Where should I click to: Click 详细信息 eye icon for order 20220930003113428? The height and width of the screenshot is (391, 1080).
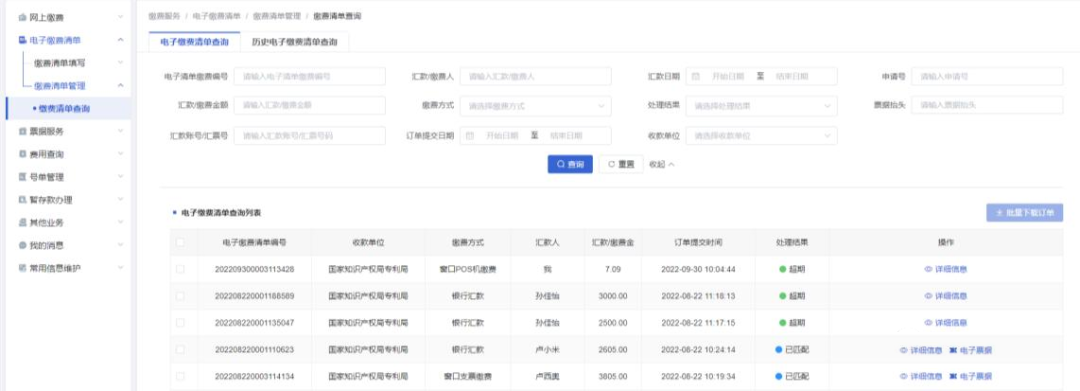(x=928, y=269)
